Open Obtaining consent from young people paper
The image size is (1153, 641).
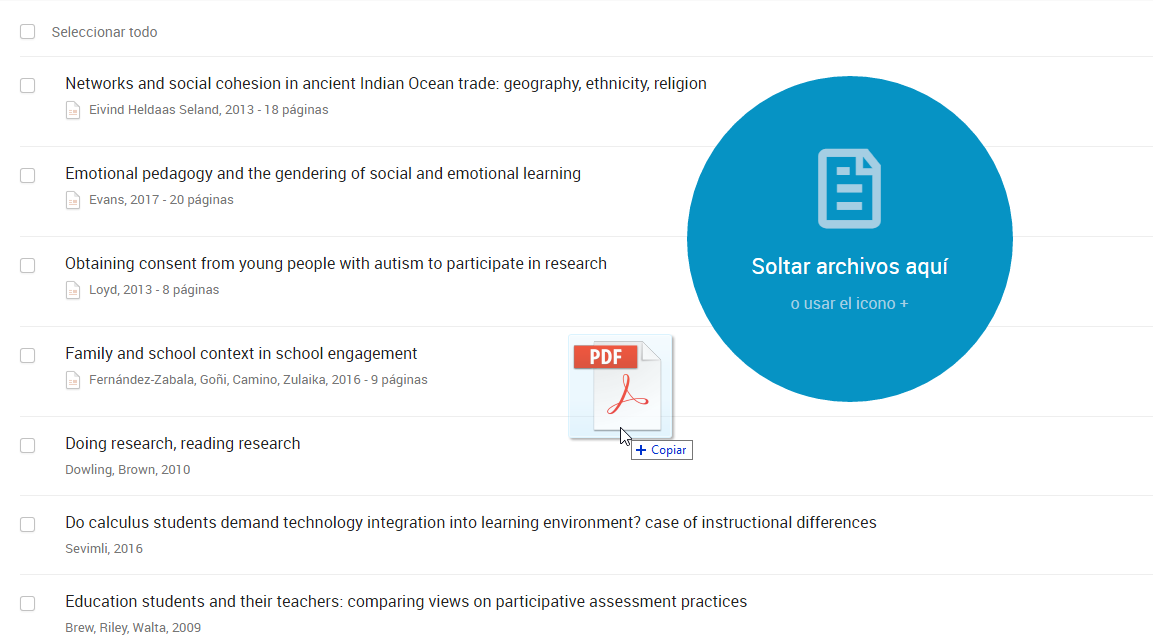(335, 264)
